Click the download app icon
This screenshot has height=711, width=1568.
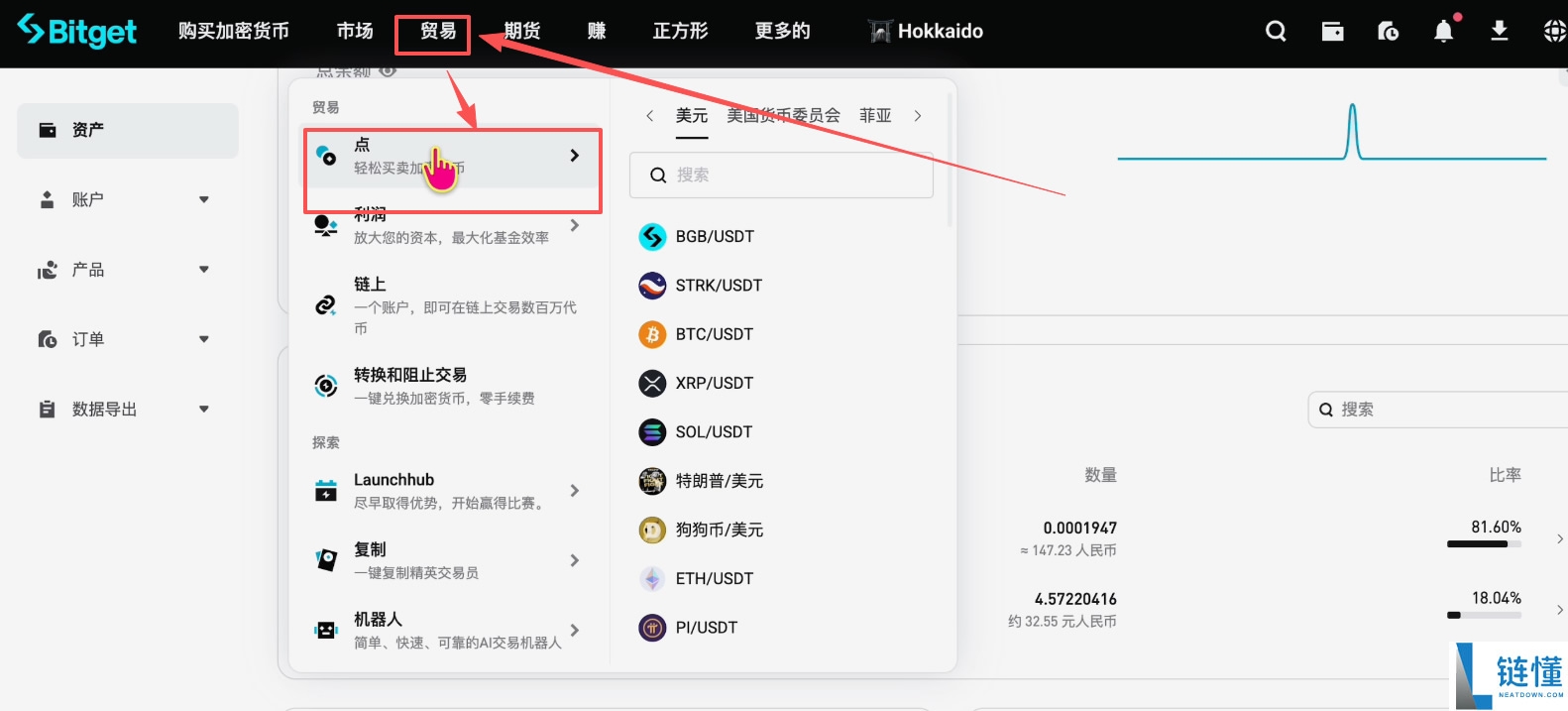tap(1500, 32)
